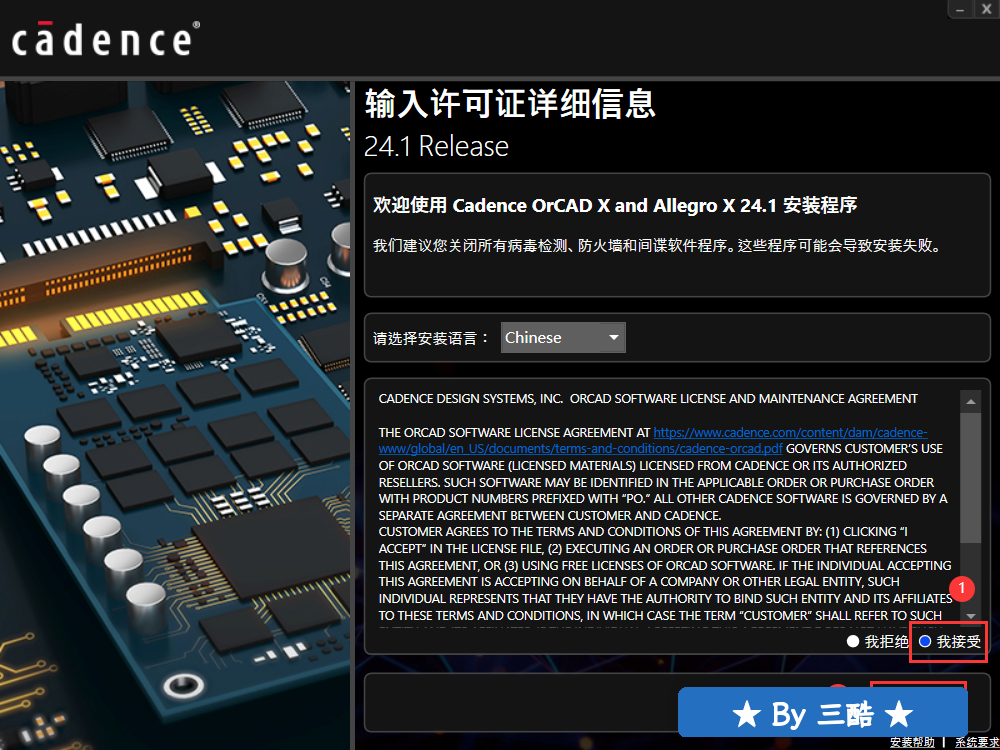This screenshot has height=750, width=1000.
Task: Click the 24.1 Release version text
Action: (x=436, y=146)
